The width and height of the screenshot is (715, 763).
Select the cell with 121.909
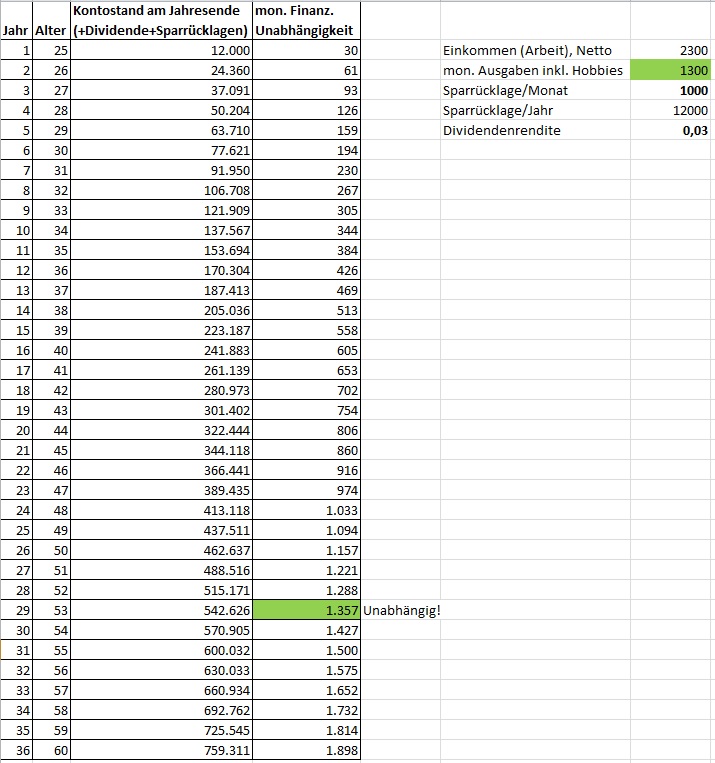tap(161, 210)
